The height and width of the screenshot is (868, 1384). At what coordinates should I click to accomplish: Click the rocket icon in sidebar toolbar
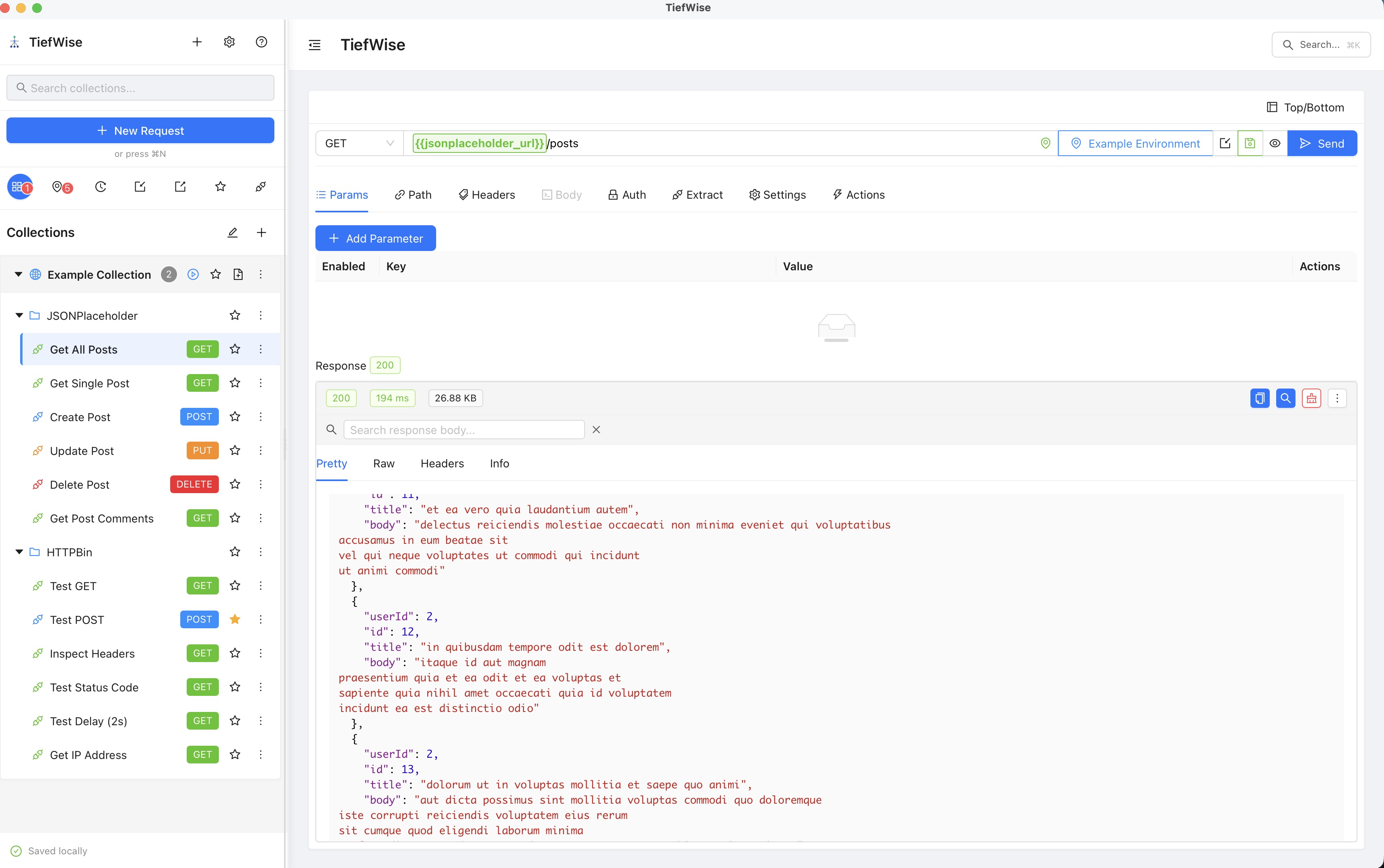(261, 187)
